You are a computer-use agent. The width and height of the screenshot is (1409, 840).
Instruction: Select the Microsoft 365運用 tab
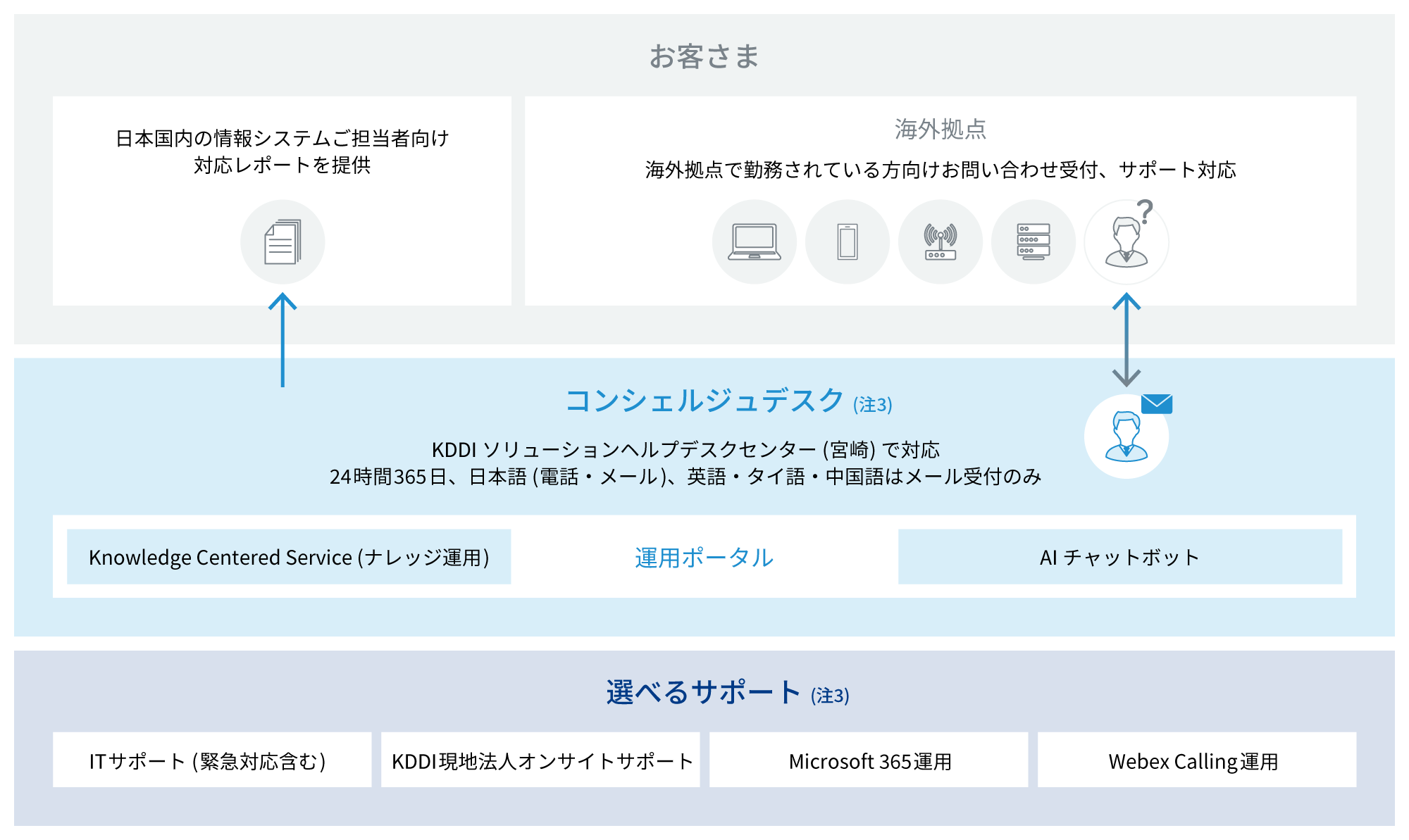[x=871, y=760]
